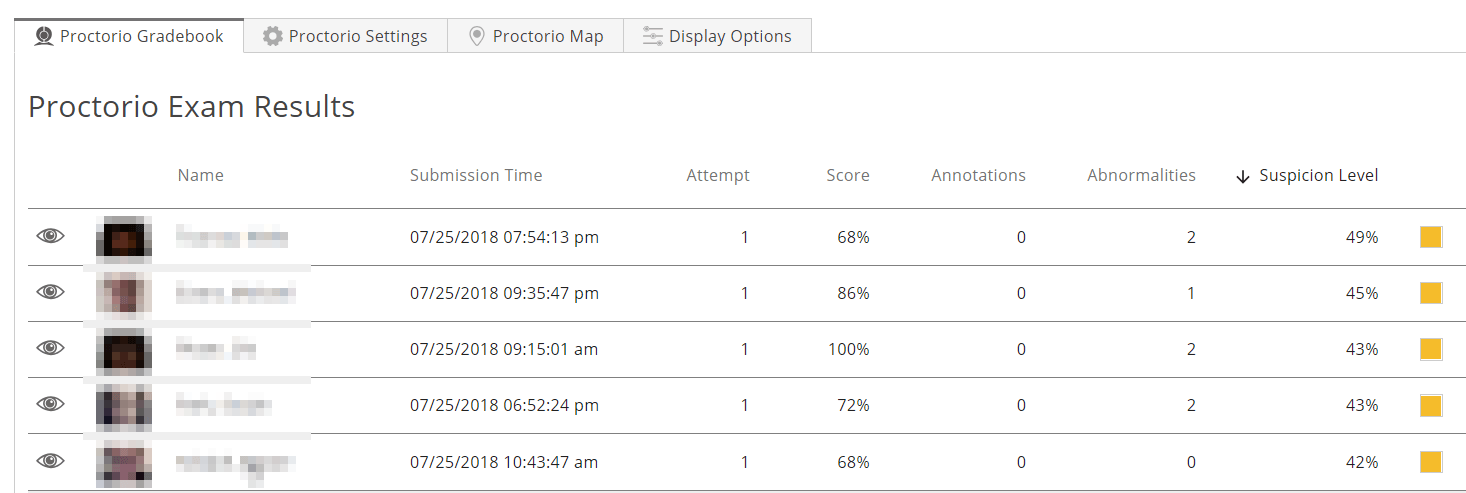Click the yellow swatch for 49% suspicion
Screen dimensions: 1466x493
click(1431, 237)
